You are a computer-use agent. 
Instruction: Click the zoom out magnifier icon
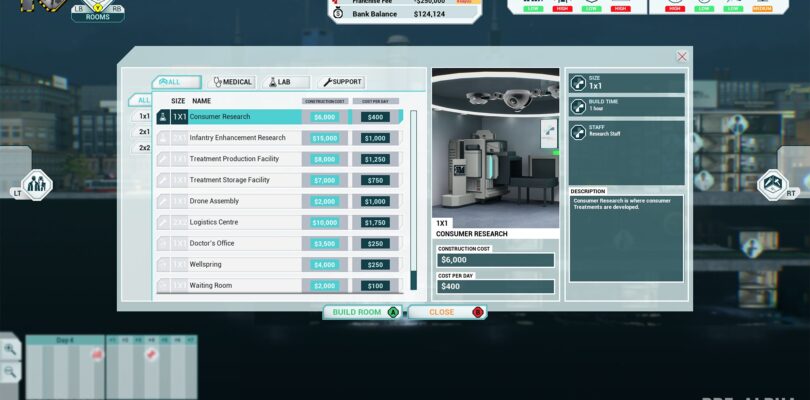coord(10,372)
